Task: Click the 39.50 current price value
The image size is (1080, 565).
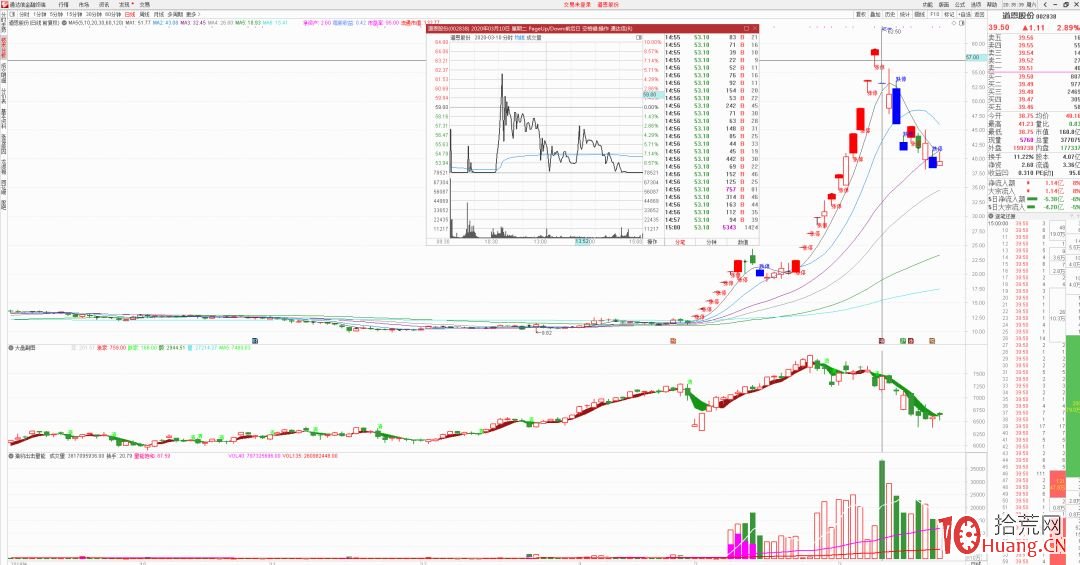Action: coord(999,28)
